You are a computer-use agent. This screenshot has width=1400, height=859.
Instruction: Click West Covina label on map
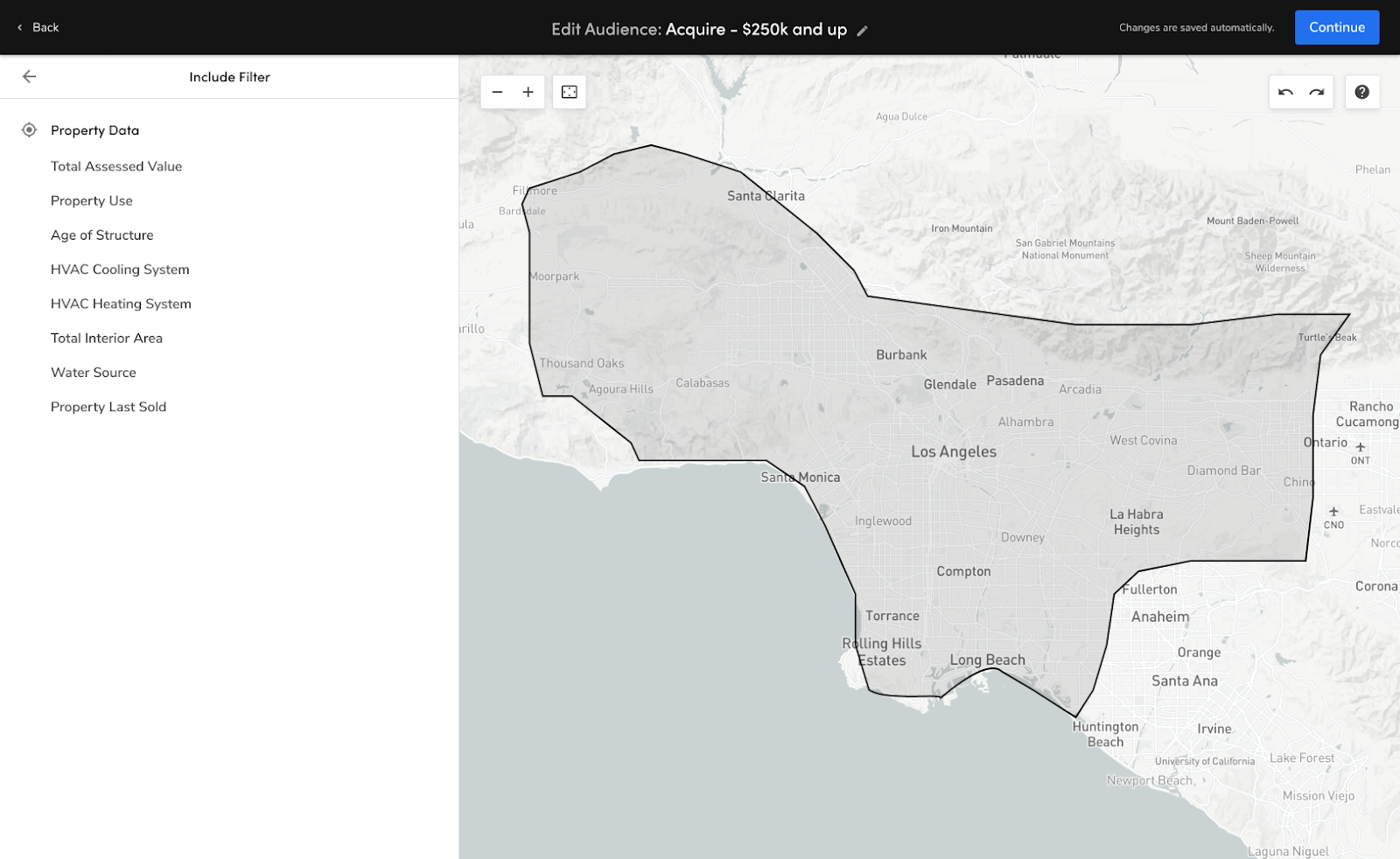(1144, 440)
